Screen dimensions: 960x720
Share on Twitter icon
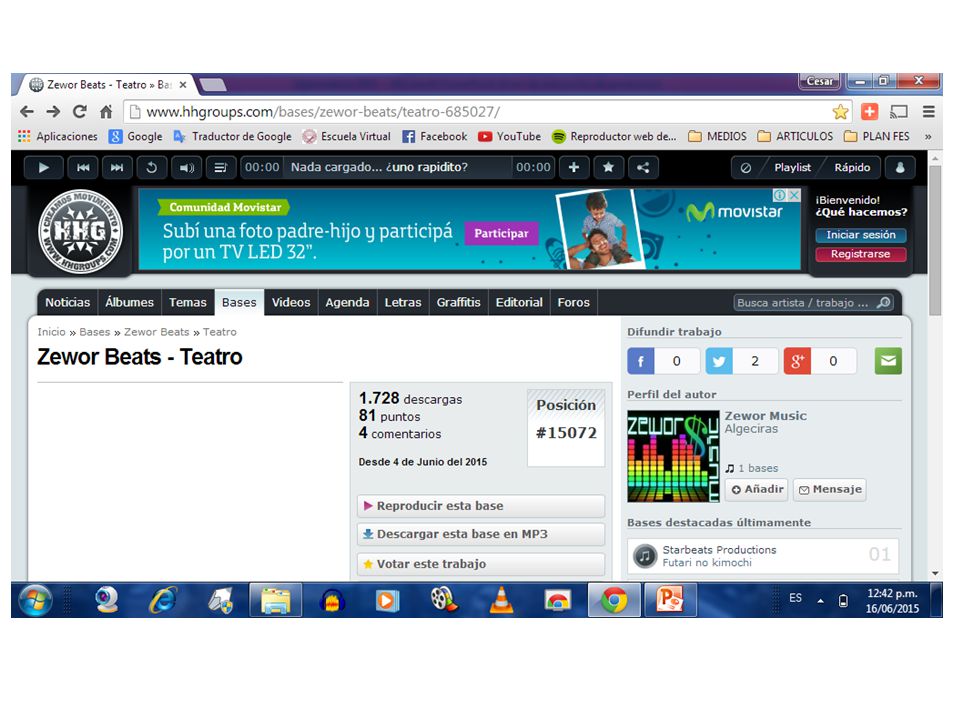pos(719,361)
